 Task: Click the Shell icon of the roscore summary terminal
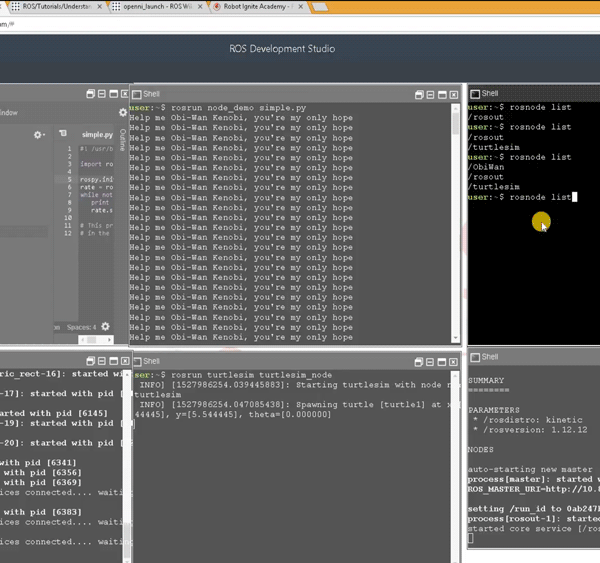click(475, 357)
